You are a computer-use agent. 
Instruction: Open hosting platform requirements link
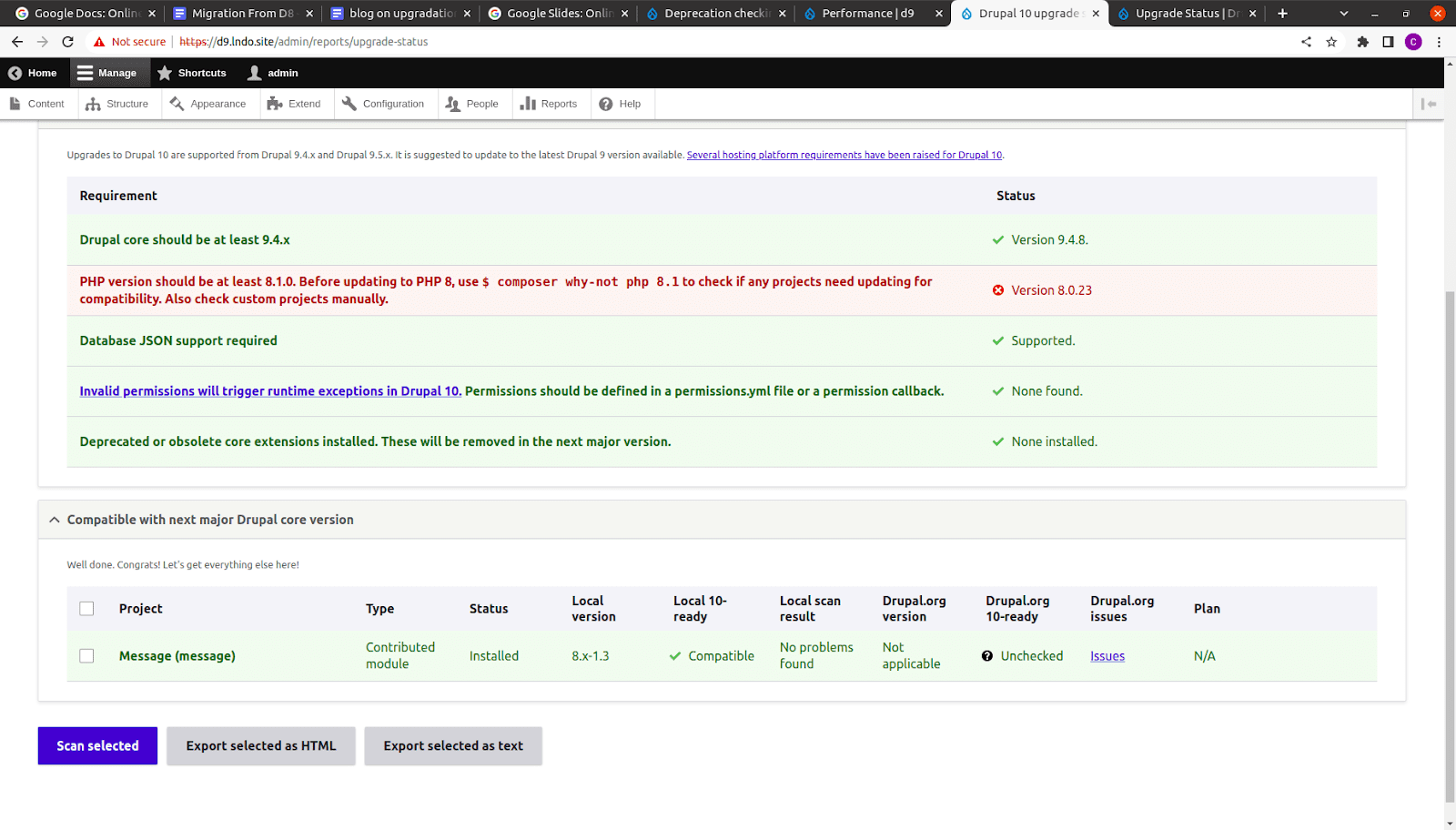pos(844,155)
